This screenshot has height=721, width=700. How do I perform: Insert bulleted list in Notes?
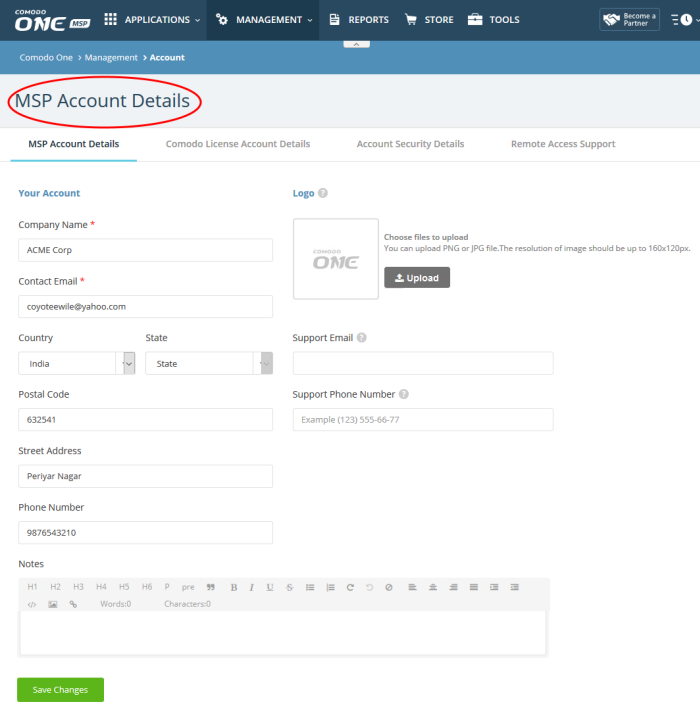point(310,587)
